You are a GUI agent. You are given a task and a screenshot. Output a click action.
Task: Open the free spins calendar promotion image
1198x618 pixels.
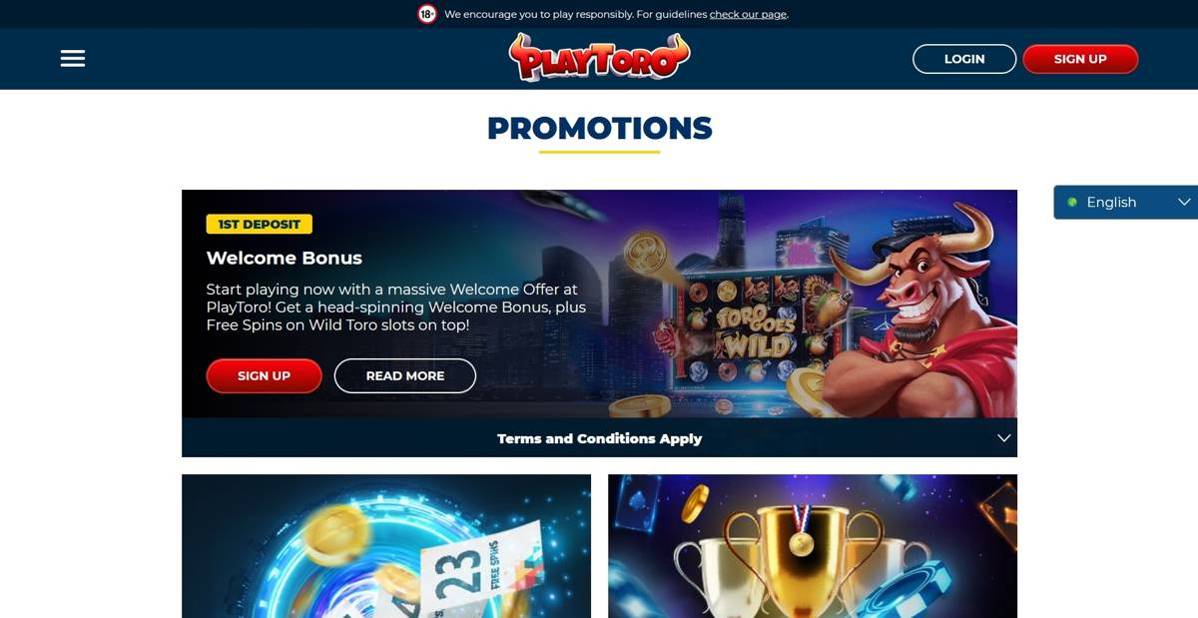pos(386,546)
